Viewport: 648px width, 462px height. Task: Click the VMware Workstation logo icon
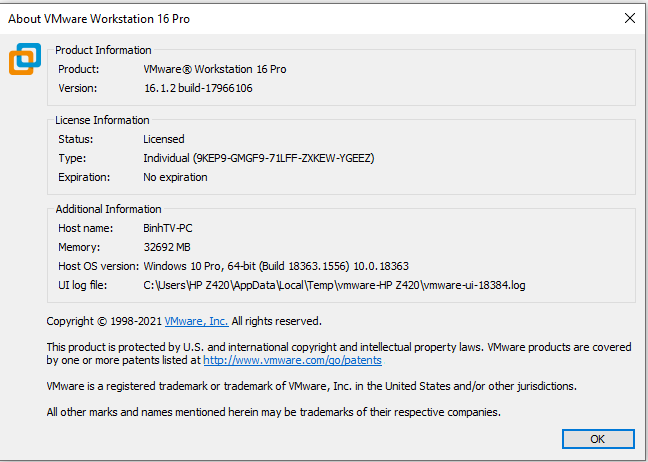point(25,59)
